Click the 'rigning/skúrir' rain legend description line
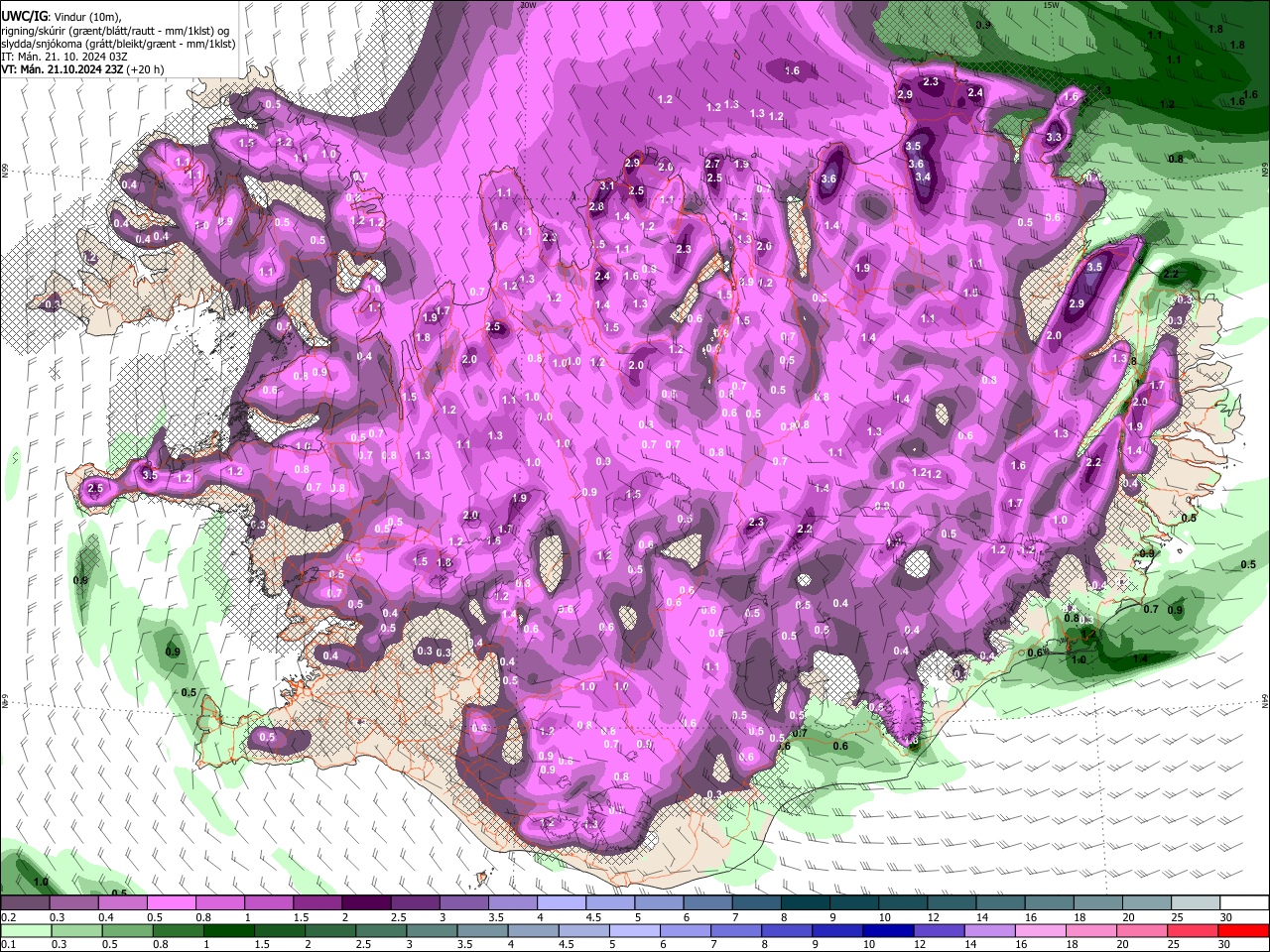This screenshot has height=952, width=1270. tap(115, 31)
